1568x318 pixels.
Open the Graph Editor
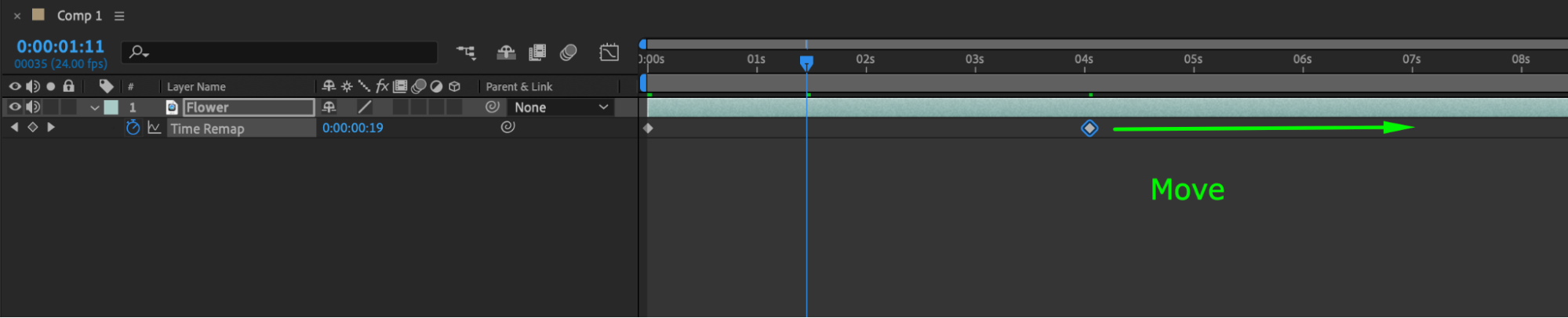click(609, 52)
